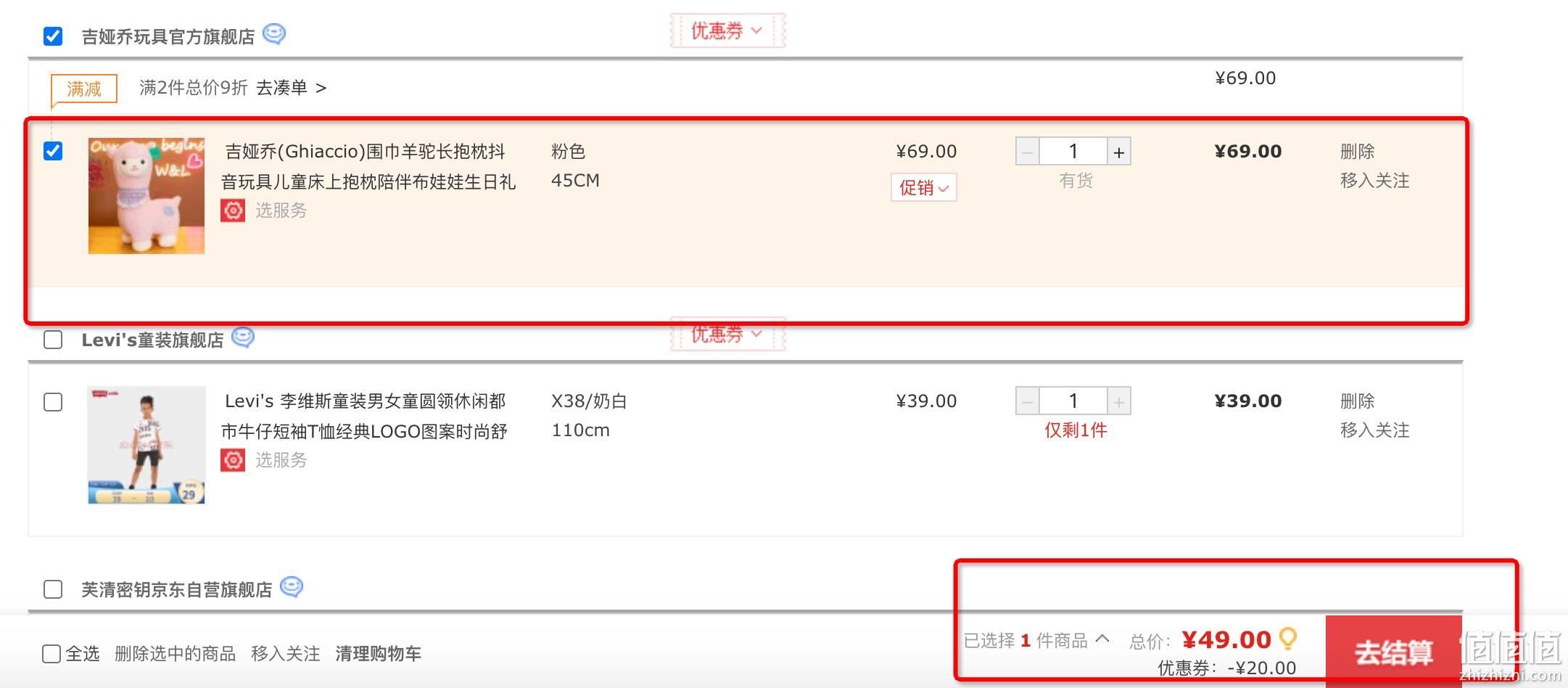Open the 吉娅乔(Ghiaccio) pillow product title
The height and width of the screenshot is (688, 1568).
tap(368, 166)
